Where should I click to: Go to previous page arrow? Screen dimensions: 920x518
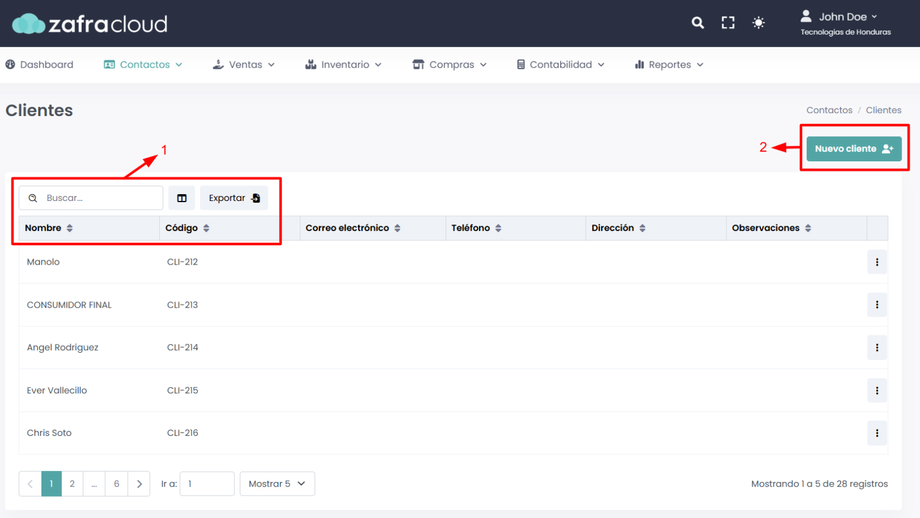point(30,484)
